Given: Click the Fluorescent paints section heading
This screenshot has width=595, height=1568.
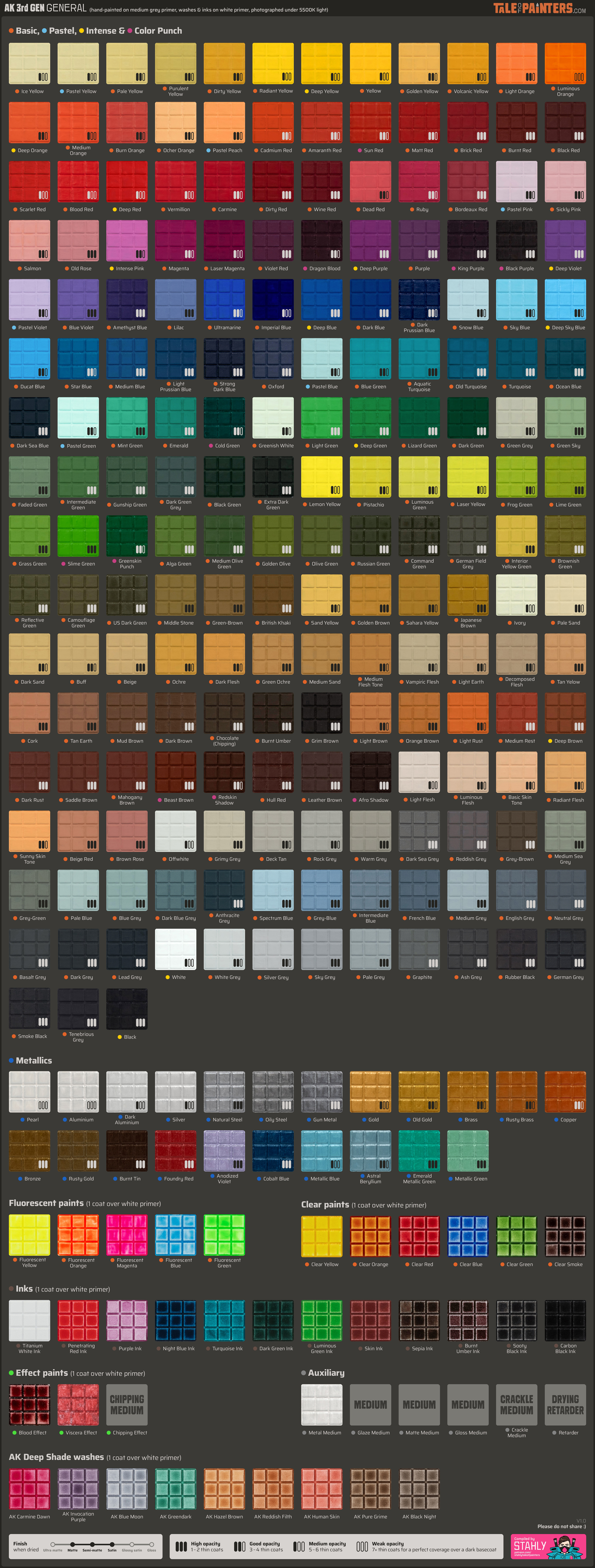Looking at the screenshot, I should pyautogui.click(x=46, y=1203).
